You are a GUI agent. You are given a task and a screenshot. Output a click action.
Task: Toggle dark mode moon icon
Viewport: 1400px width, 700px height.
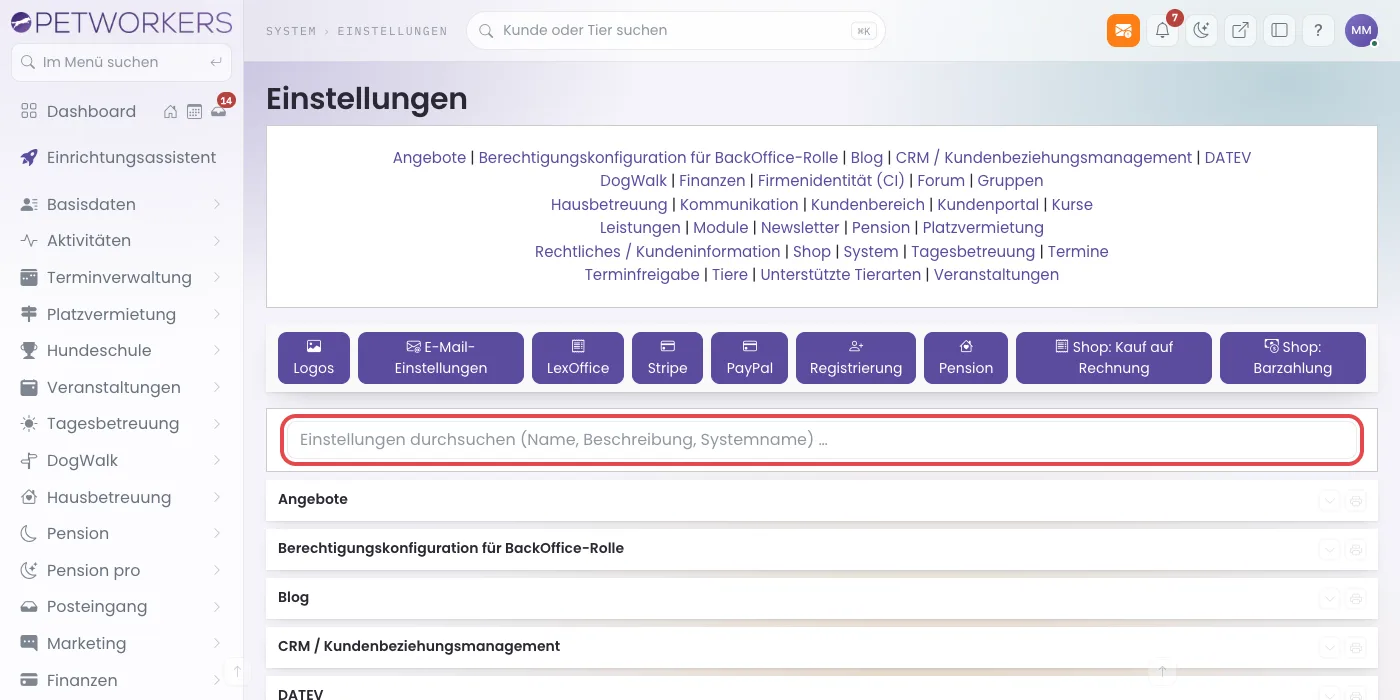pyautogui.click(x=1201, y=30)
